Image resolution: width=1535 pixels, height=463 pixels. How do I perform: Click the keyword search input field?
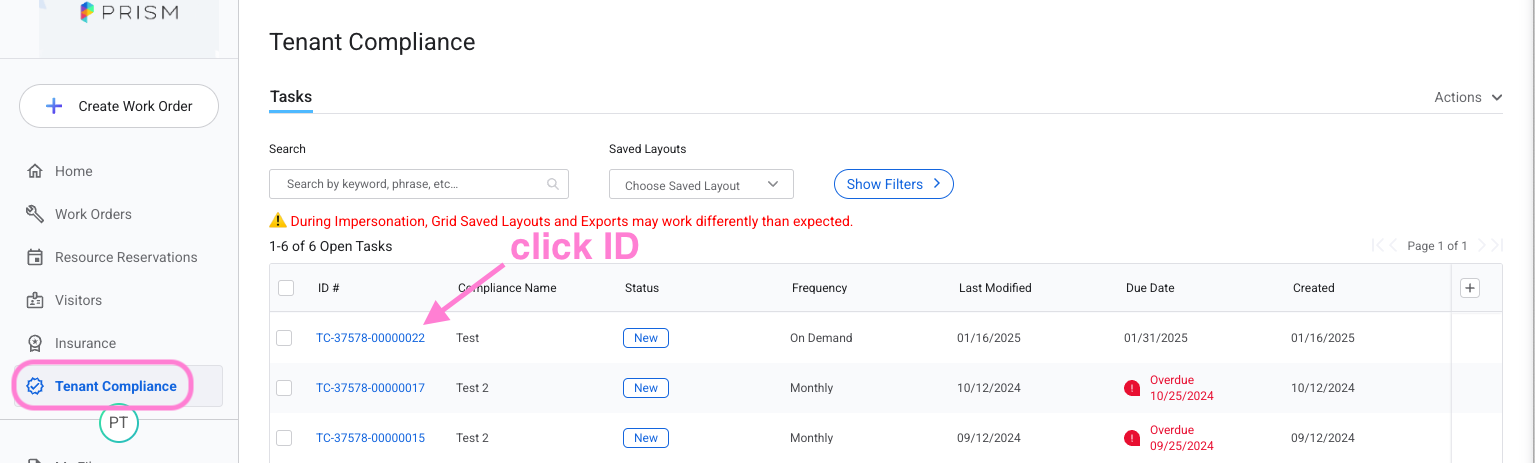click(410, 184)
